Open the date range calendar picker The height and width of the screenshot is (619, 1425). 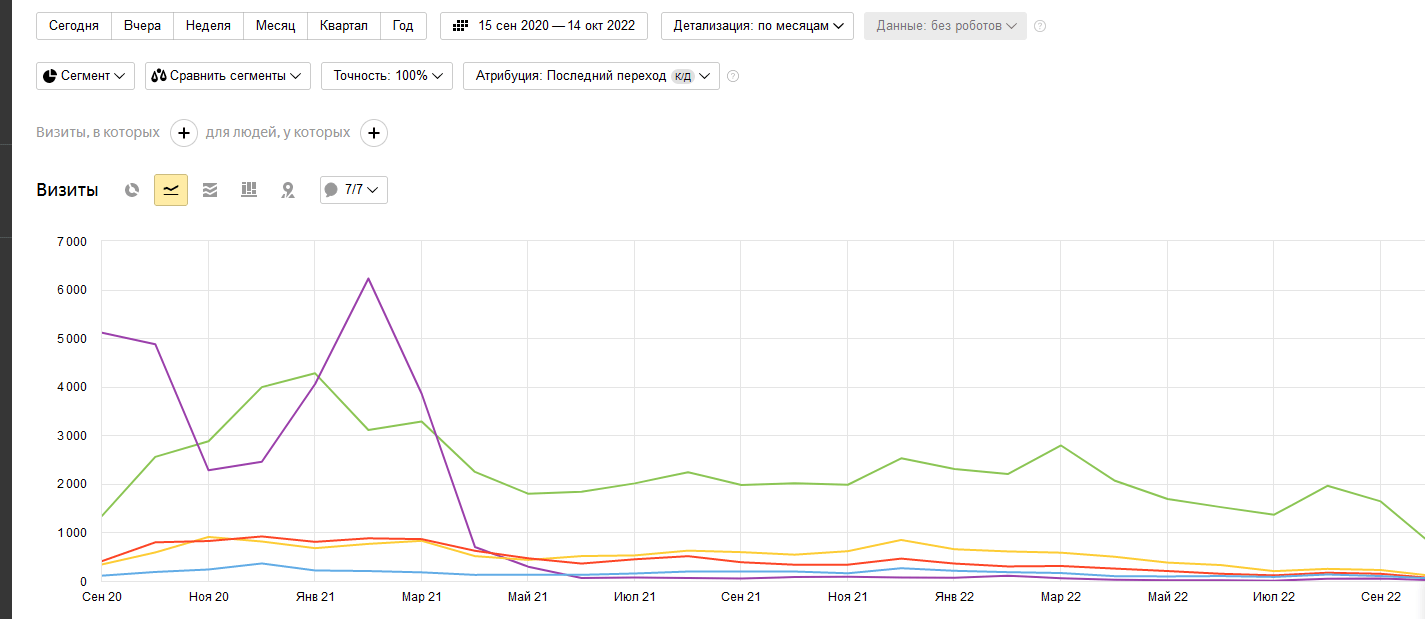pos(544,26)
